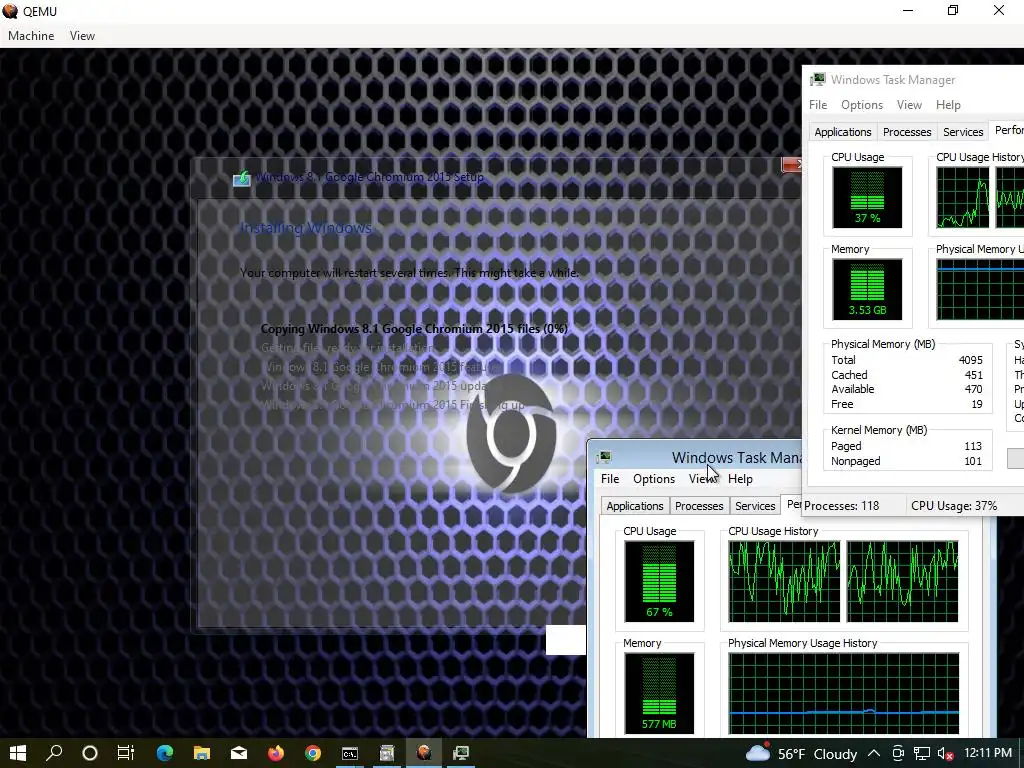Click front Task Manager title bar icon
Image resolution: width=1024 pixels, height=768 pixels.
tap(605, 456)
